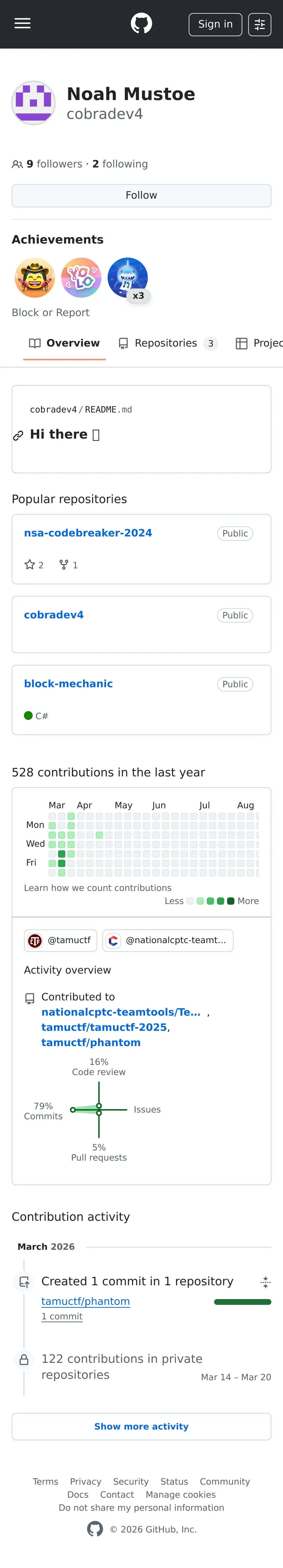283x1568 pixels.
Task: Open the block-mechanic repository link
Action: pos(68,684)
